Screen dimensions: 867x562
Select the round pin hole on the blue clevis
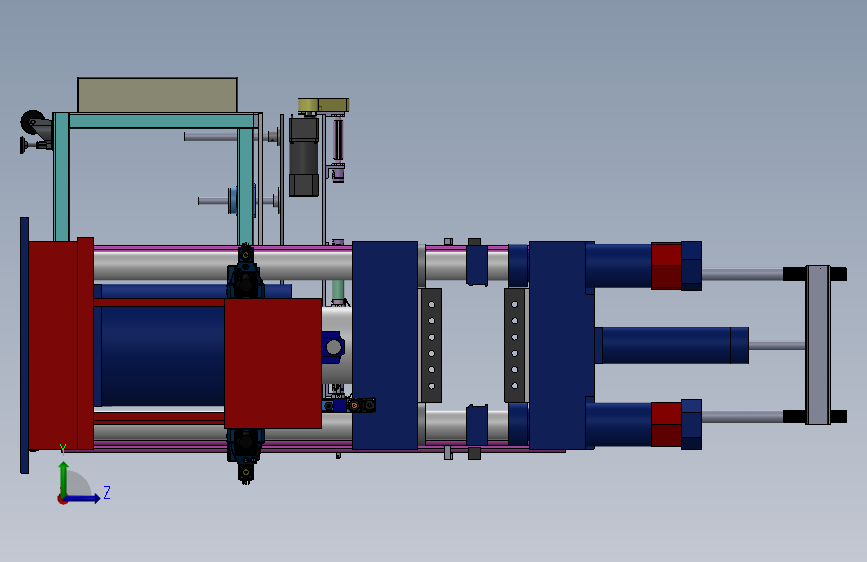[333, 347]
